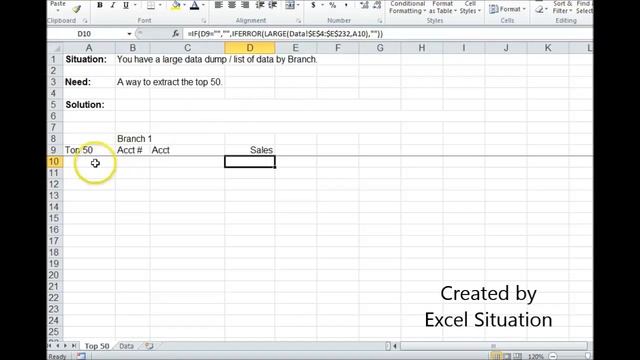Select column A header
640x360 pixels.
click(89, 48)
